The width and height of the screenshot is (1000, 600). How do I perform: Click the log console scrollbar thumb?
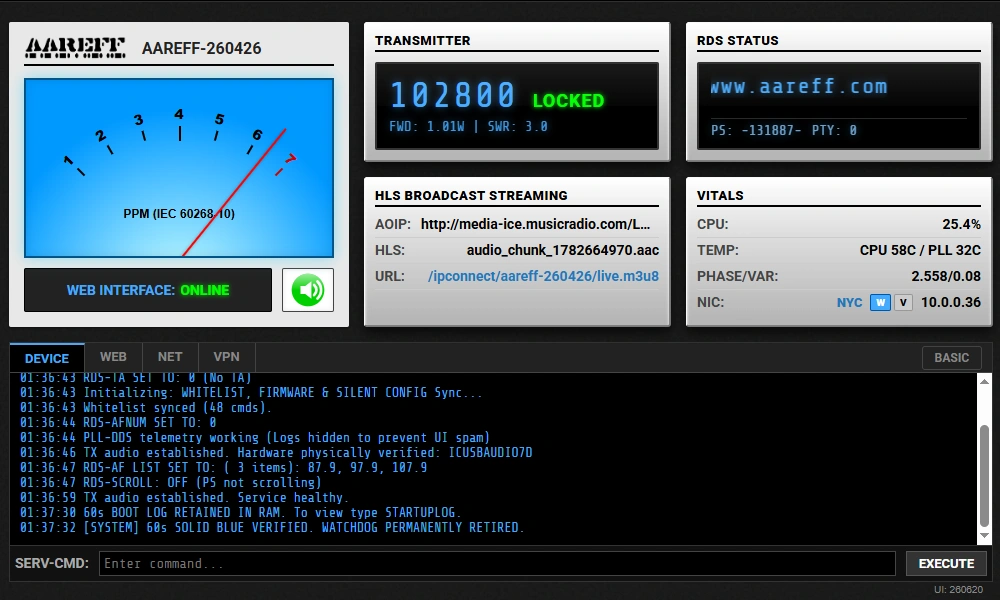click(x=985, y=474)
